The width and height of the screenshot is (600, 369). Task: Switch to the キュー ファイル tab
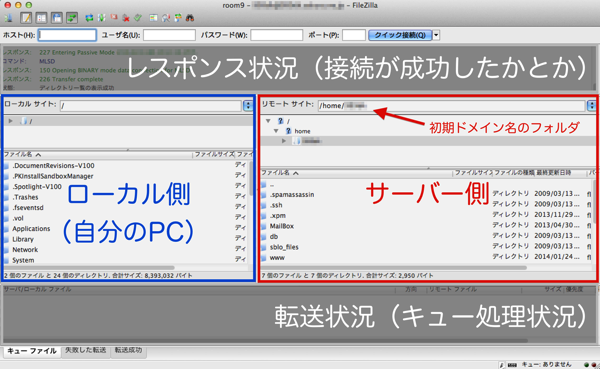click(32, 351)
